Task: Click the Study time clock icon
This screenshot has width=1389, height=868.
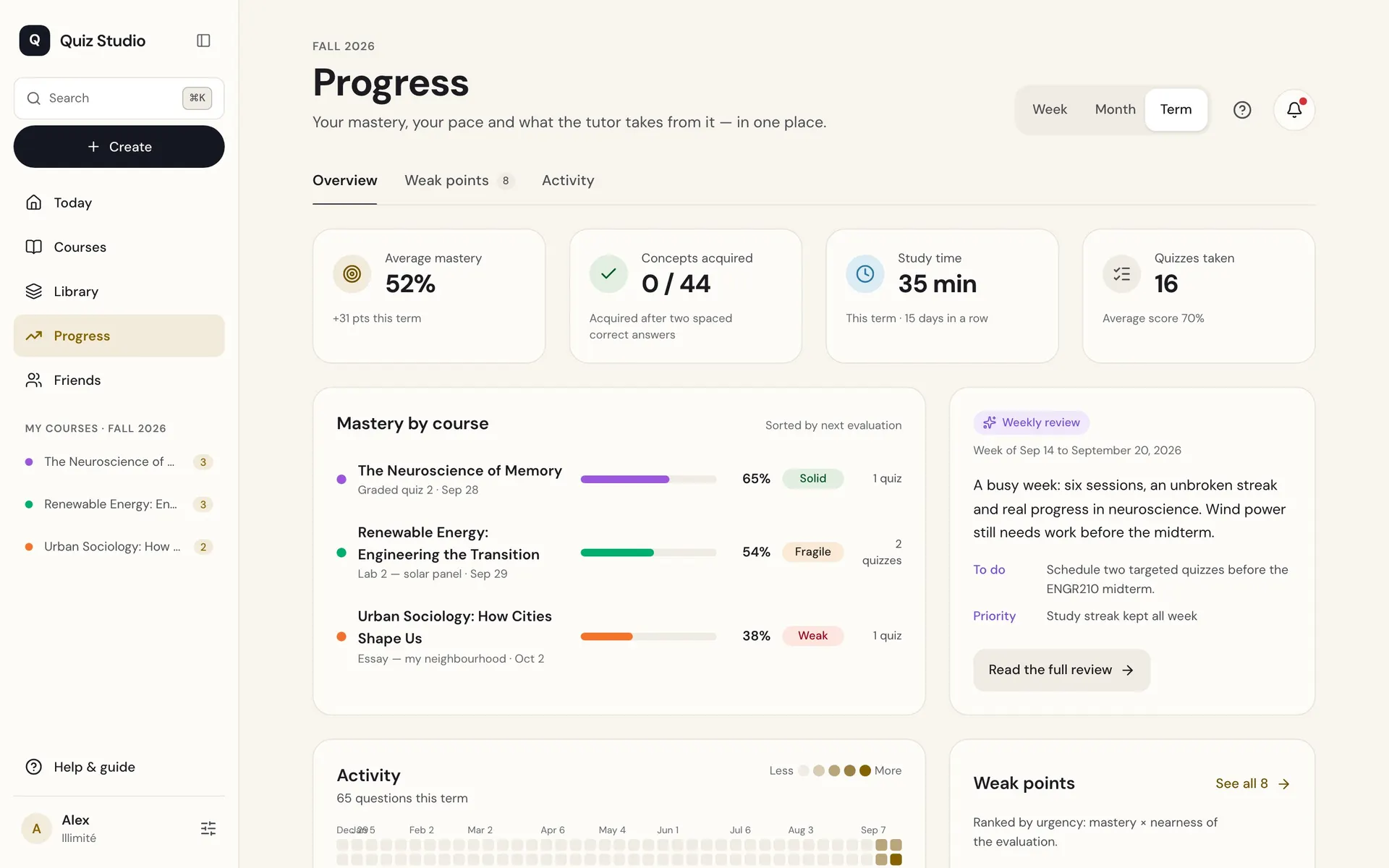Action: [865, 274]
